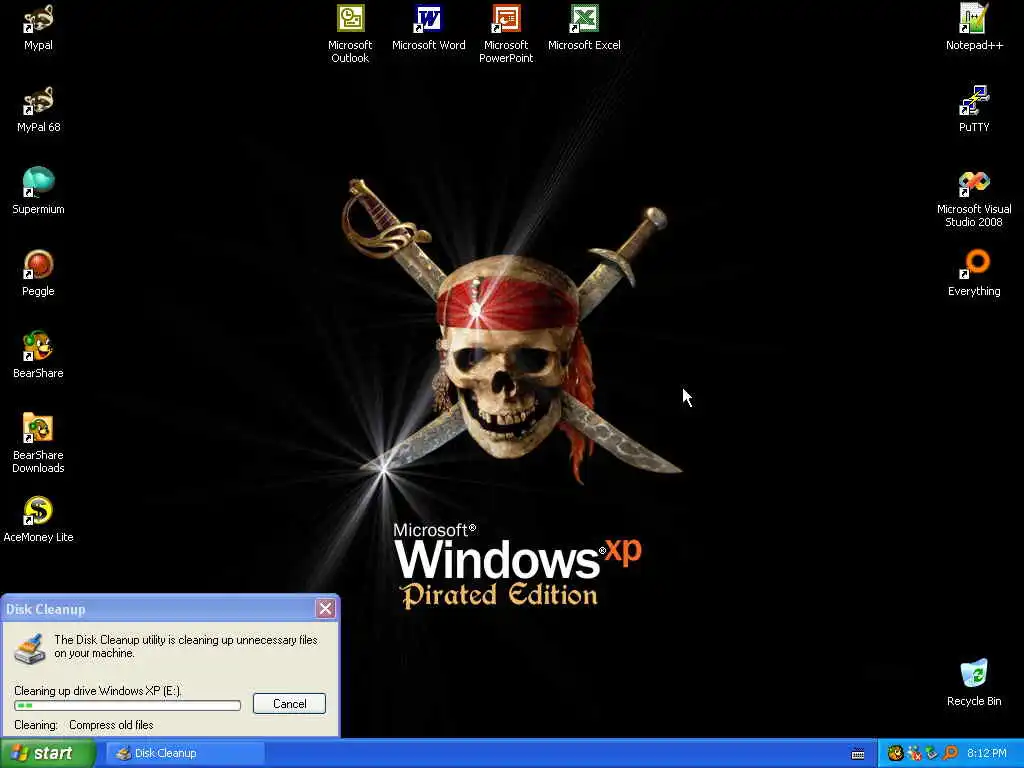Click the orange Everything magnifier tray icon
This screenshot has height=768, width=1024.
[950, 754]
